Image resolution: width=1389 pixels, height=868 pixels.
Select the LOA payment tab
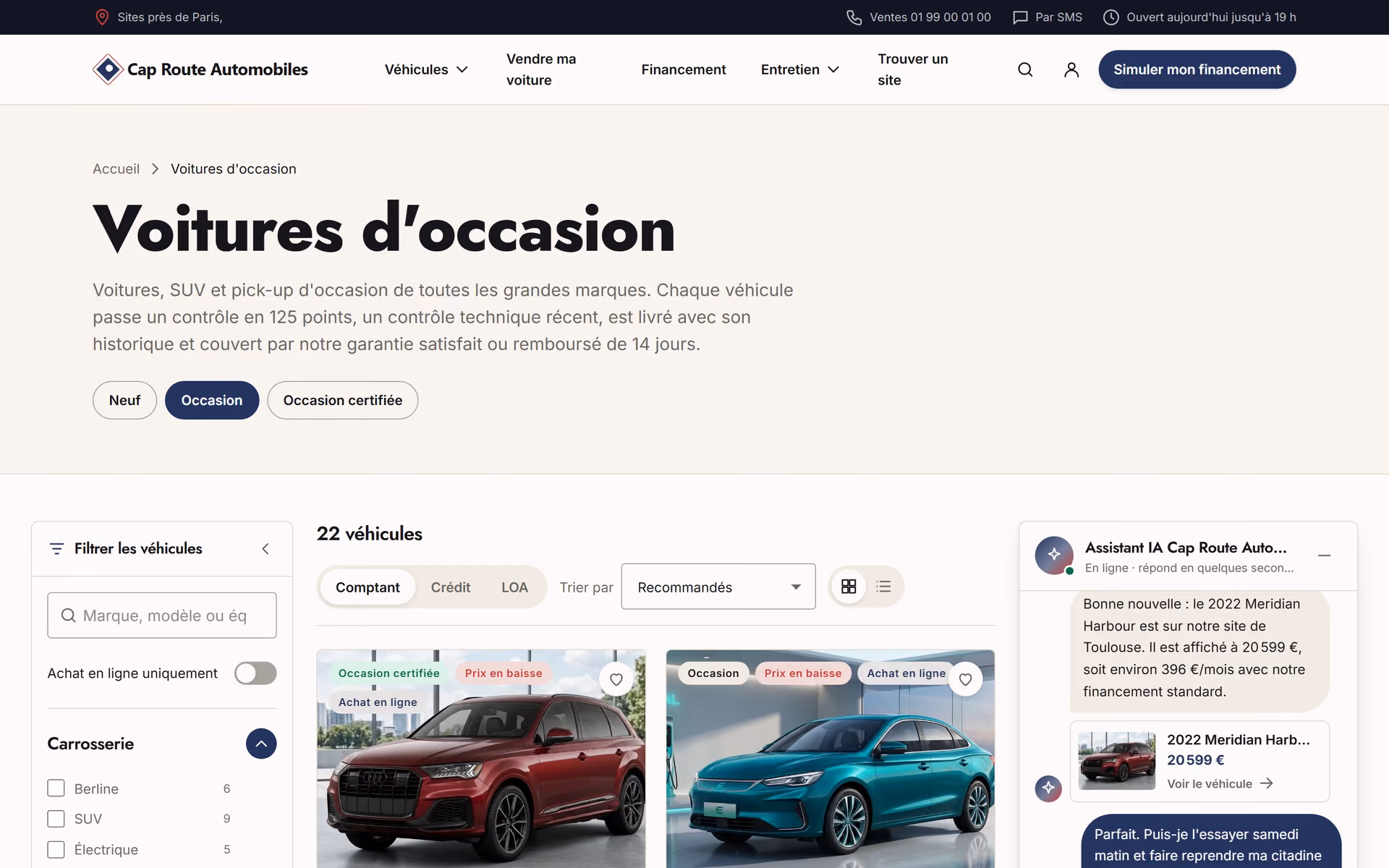pyautogui.click(x=514, y=587)
